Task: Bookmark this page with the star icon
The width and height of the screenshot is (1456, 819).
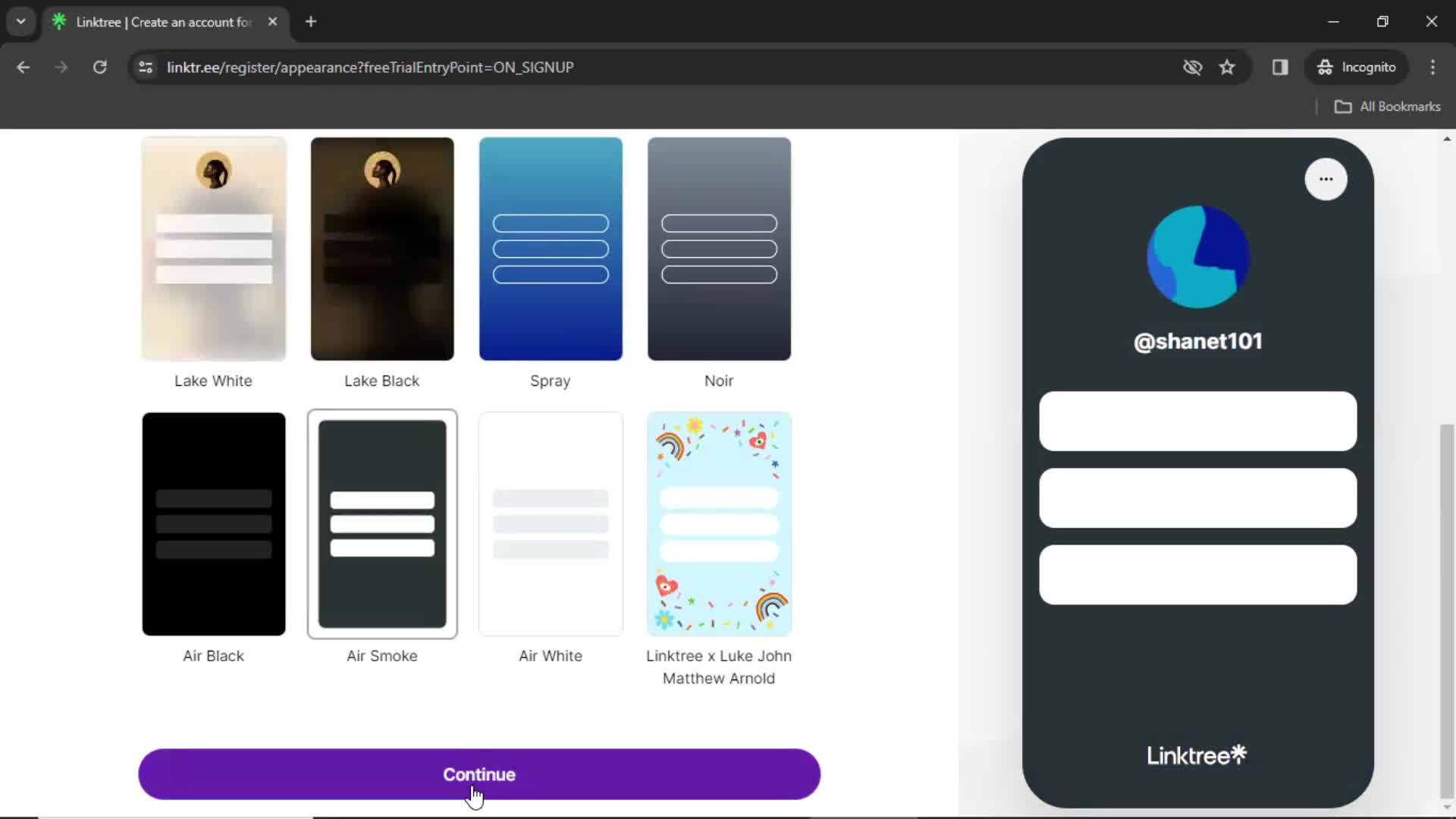Action: click(x=1227, y=67)
